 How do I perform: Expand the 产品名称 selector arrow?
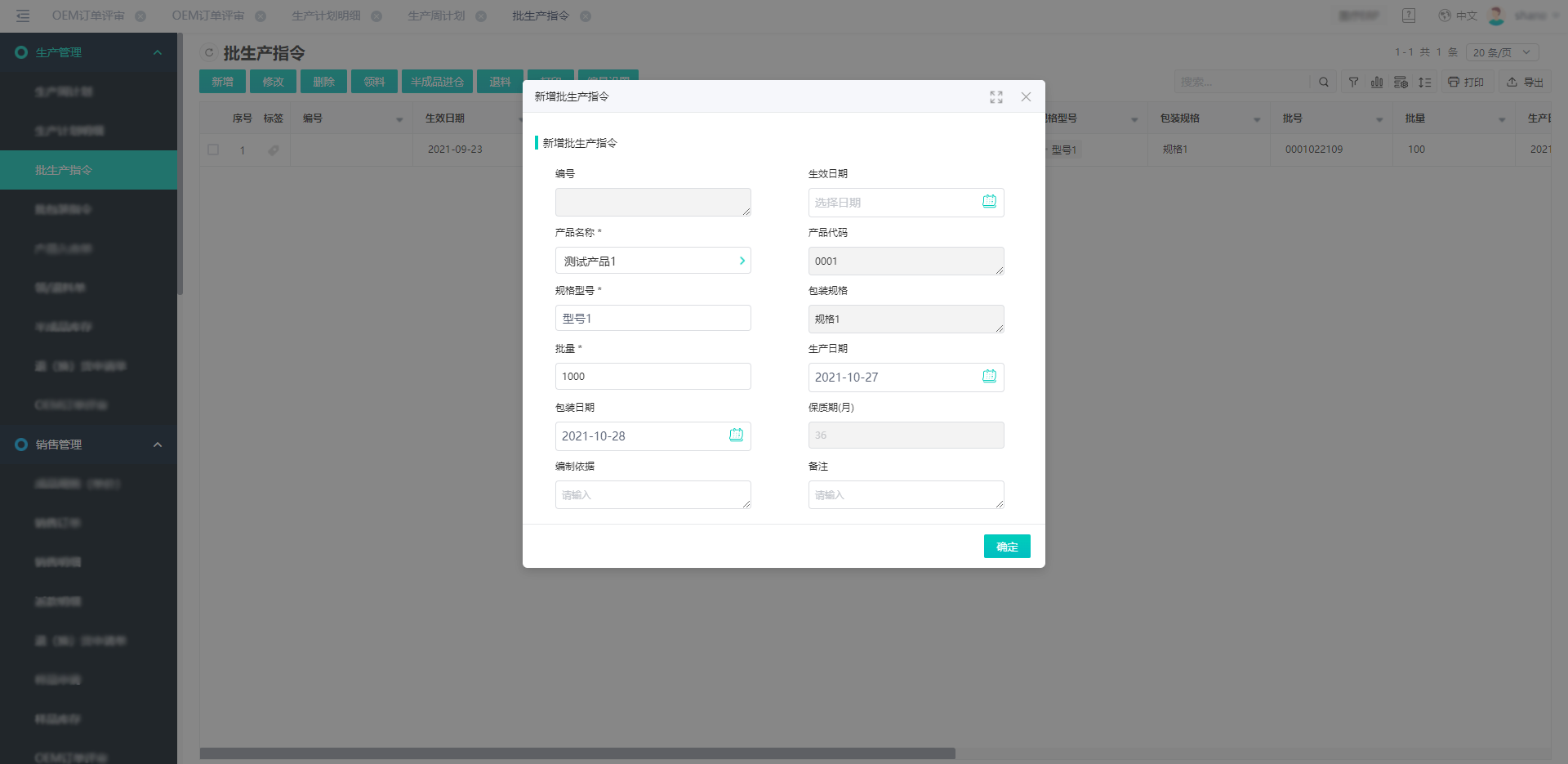(742, 261)
